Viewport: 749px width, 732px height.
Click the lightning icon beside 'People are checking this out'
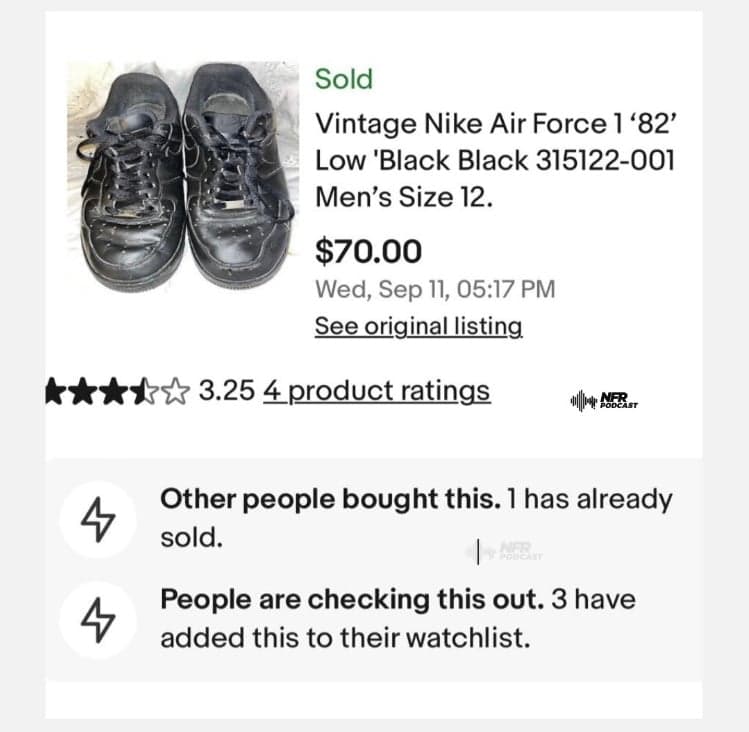97,619
